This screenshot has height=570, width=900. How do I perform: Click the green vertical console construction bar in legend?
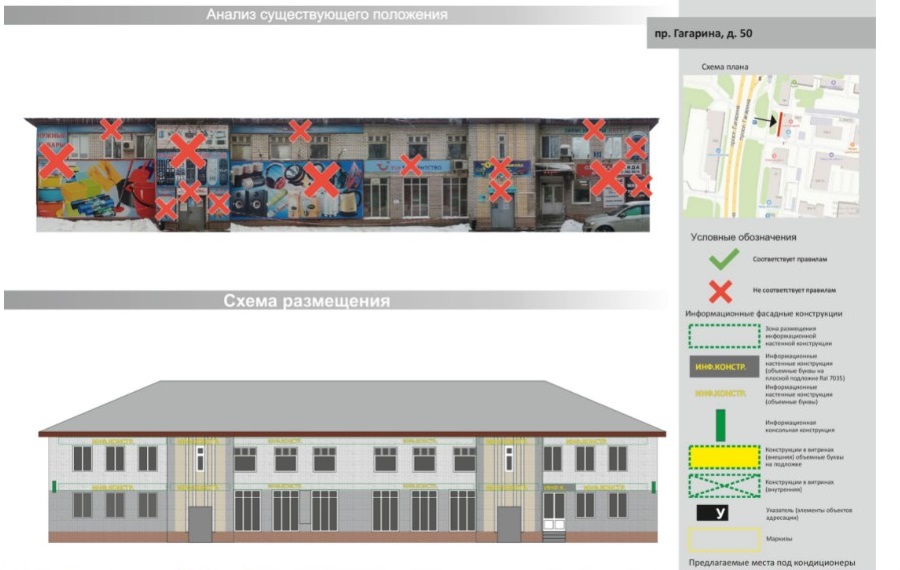720,425
